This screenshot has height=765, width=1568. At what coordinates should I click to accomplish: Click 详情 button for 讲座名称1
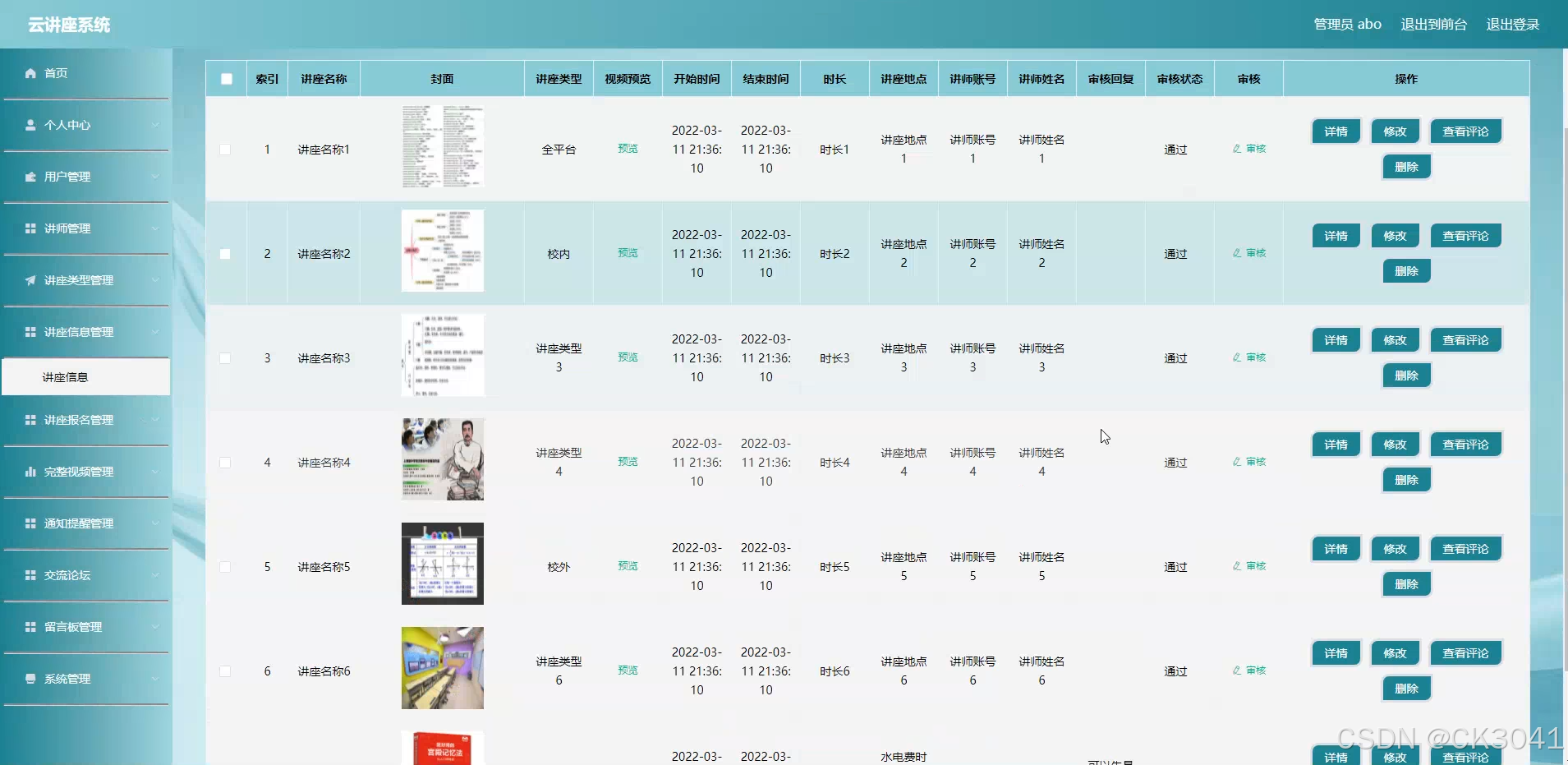1336,131
